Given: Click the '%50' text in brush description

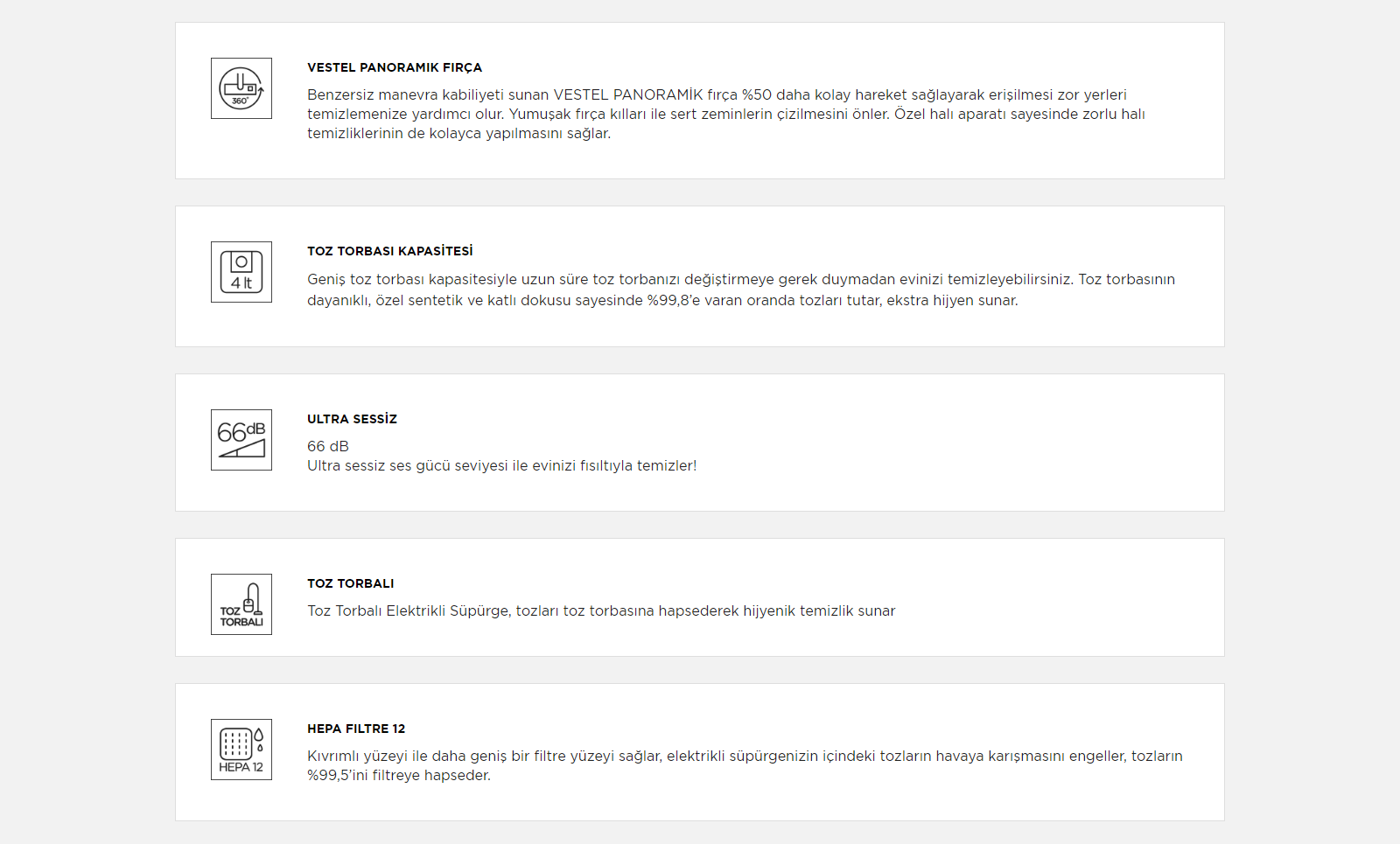Looking at the screenshot, I should coord(757,94).
